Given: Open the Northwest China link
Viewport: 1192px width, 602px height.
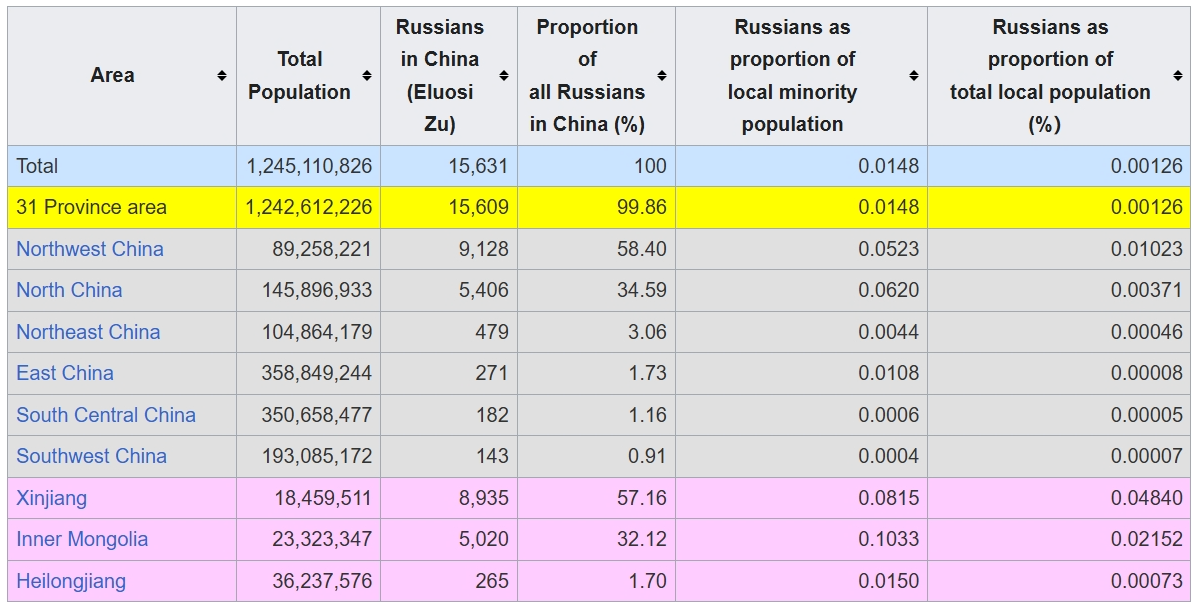Looking at the screenshot, I should 90,249.
